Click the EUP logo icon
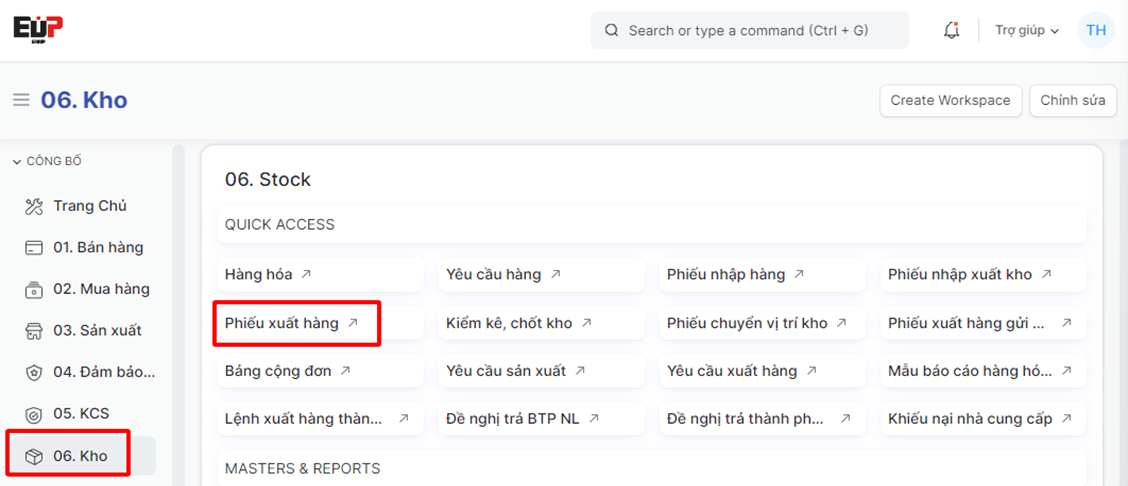The width and height of the screenshot is (1128, 486). (x=38, y=28)
